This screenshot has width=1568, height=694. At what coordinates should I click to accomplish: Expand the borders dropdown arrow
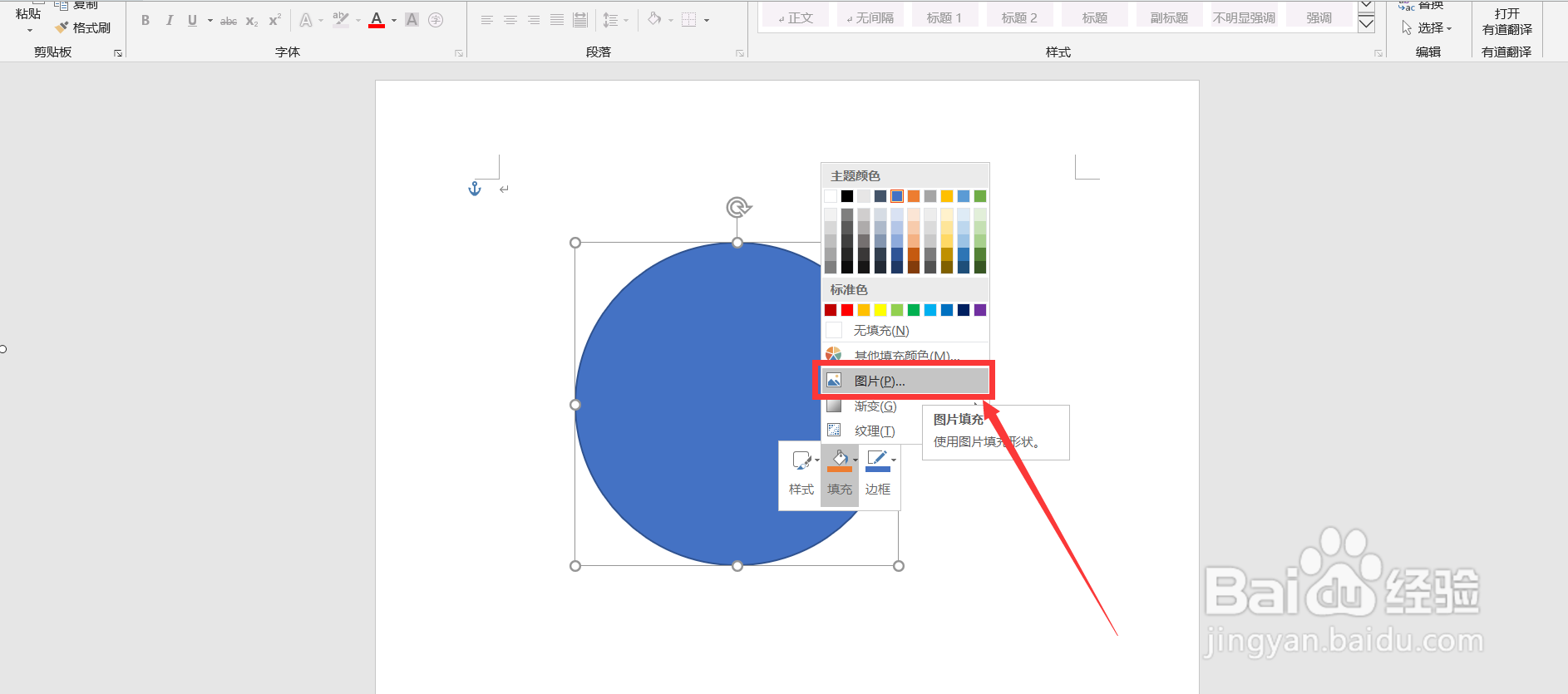coord(707,20)
